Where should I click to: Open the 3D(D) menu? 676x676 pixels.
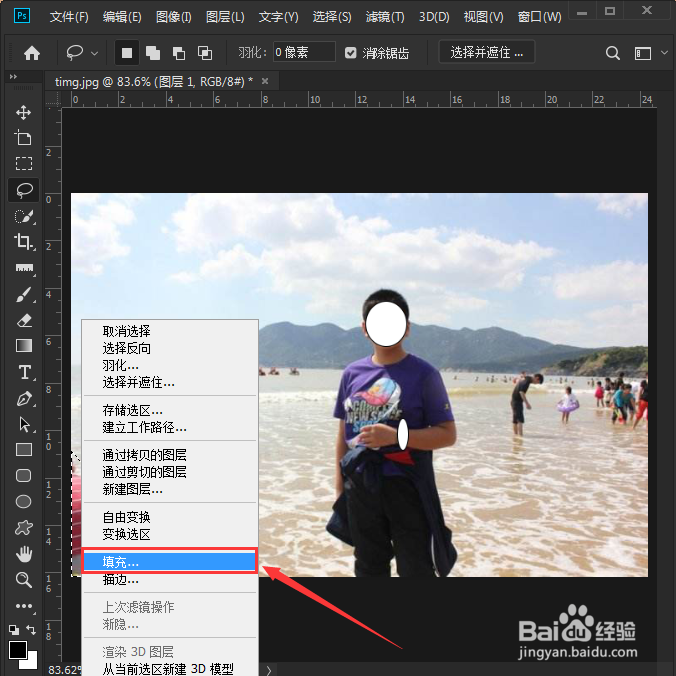(434, 17)
